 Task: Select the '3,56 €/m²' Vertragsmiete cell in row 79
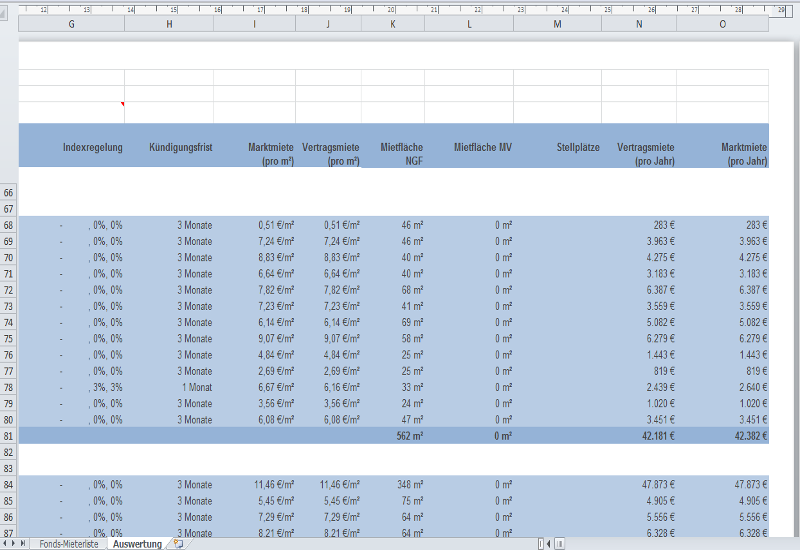pyautogui.click(x=328, y=404)
